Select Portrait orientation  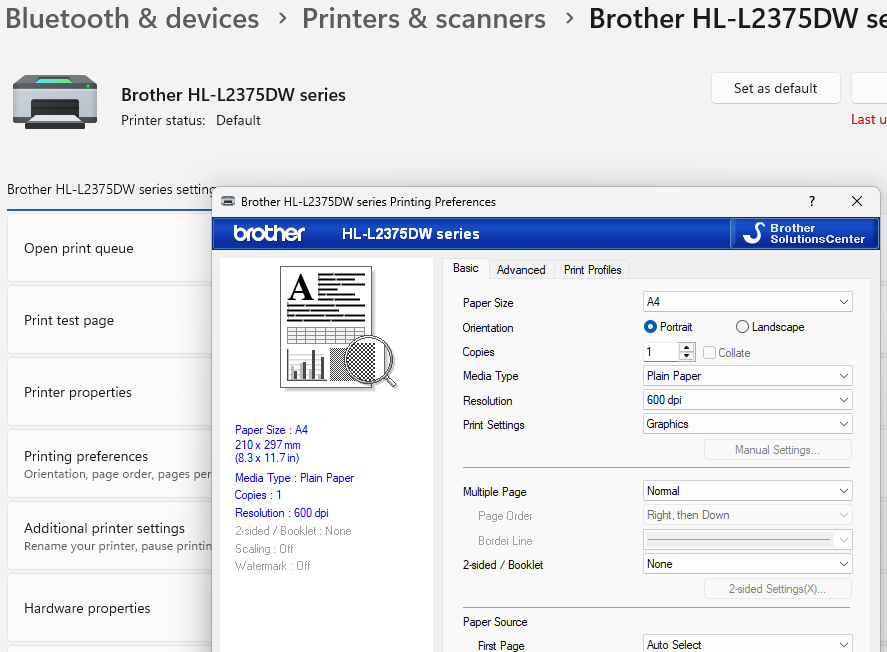668,327
